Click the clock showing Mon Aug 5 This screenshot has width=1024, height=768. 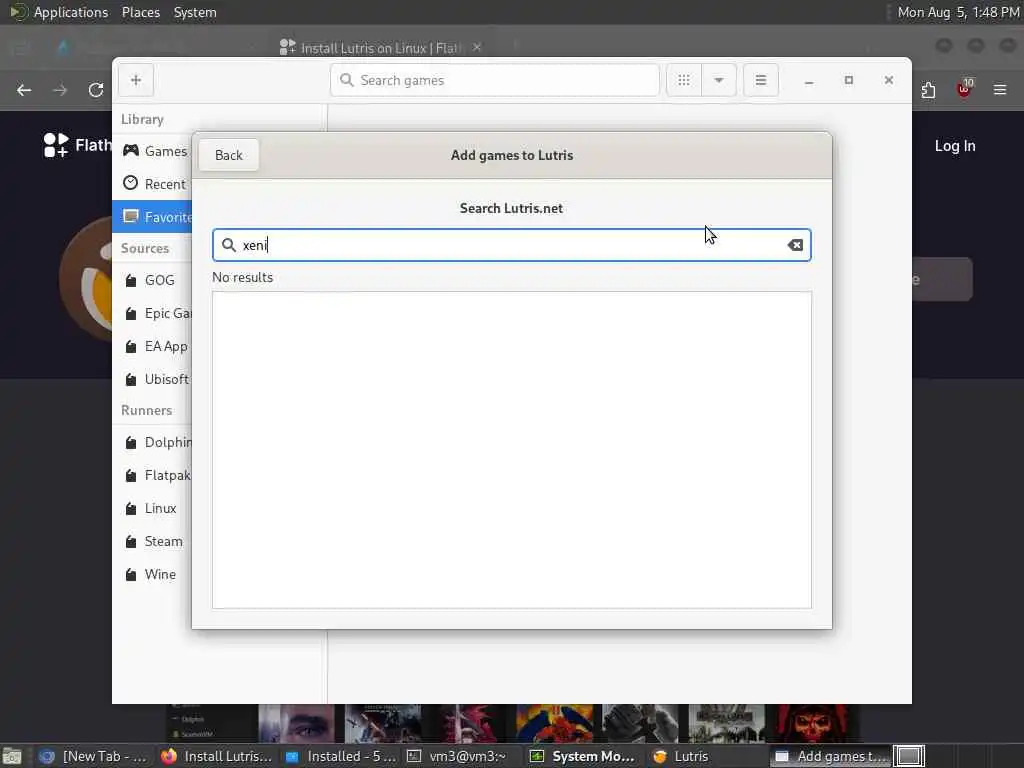[x=958, y=12]
